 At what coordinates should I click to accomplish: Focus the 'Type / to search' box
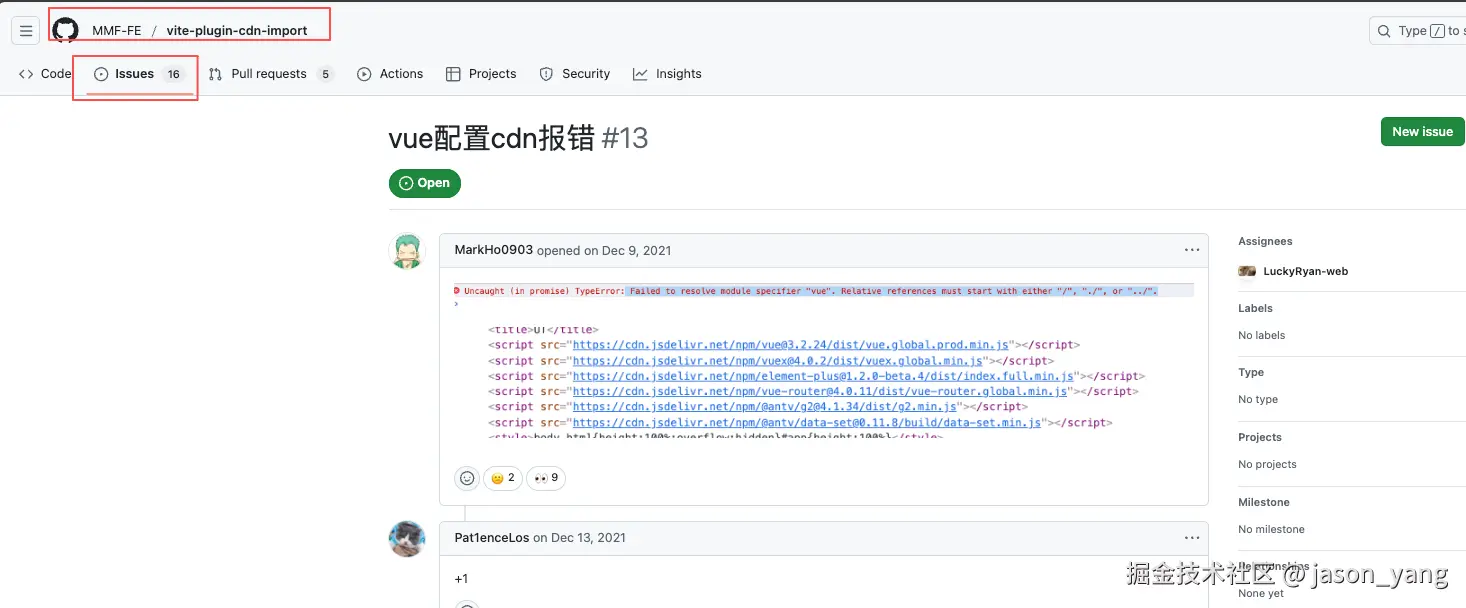point(1417,31)
